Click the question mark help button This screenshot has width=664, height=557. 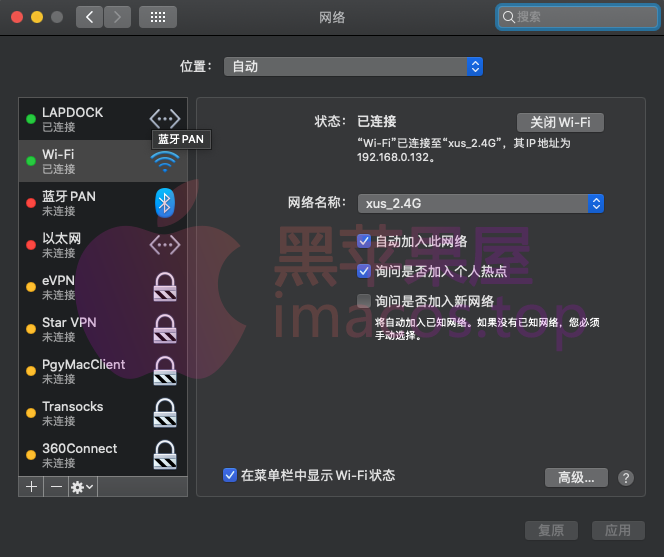tap(626, 478)
